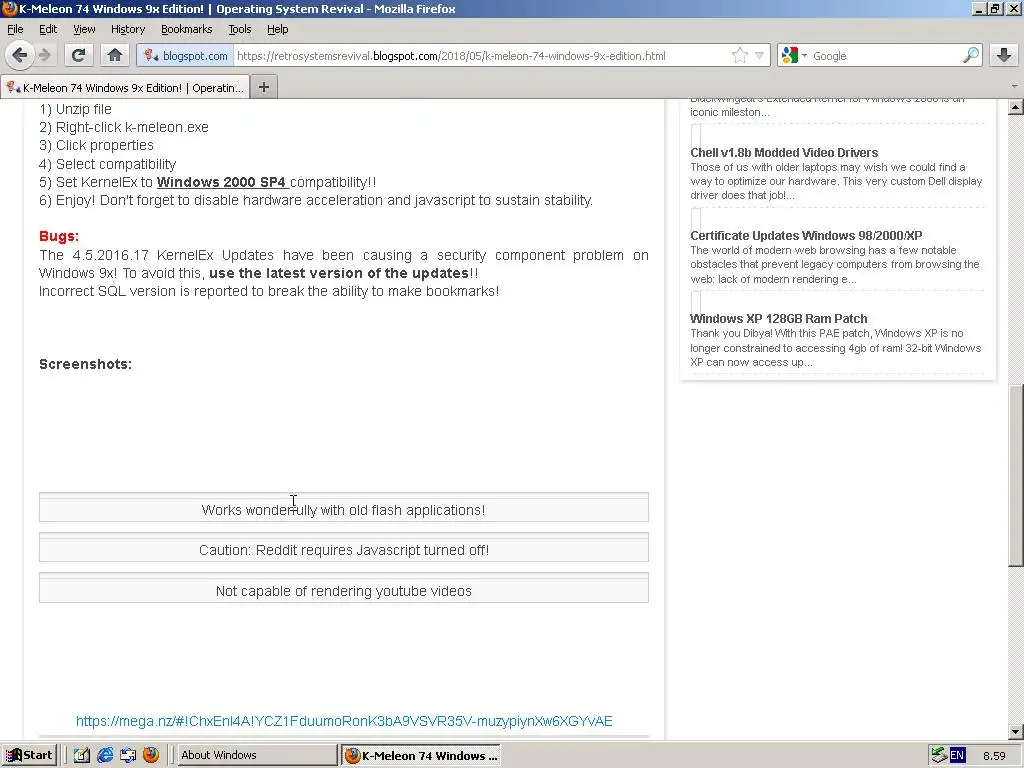
Task: Click the '3) Click properties' step
Action: coord(97,145)
